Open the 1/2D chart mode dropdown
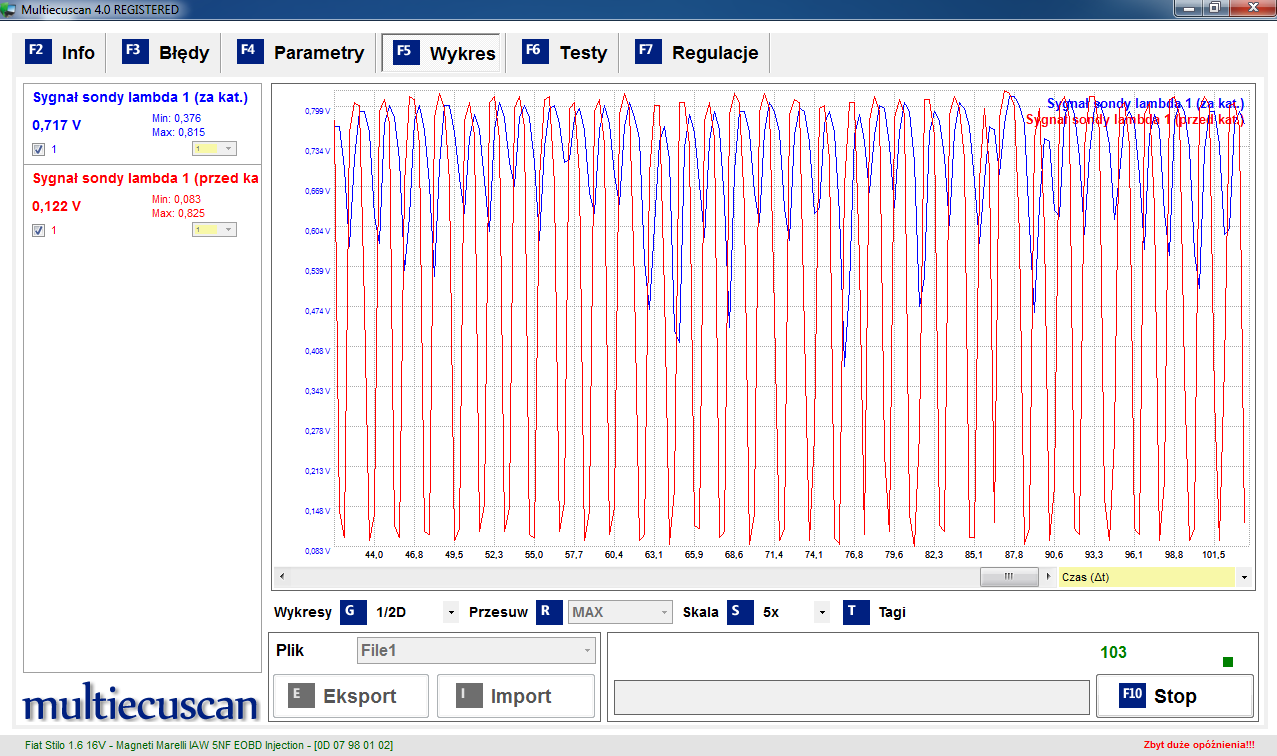This screenshot has height=756, width=1277. click(450, 612)
